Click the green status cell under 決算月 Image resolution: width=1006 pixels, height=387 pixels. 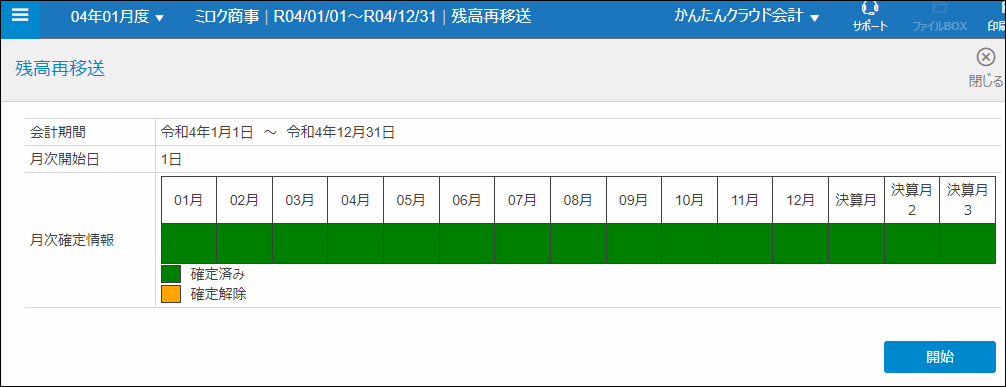(856, 243)
